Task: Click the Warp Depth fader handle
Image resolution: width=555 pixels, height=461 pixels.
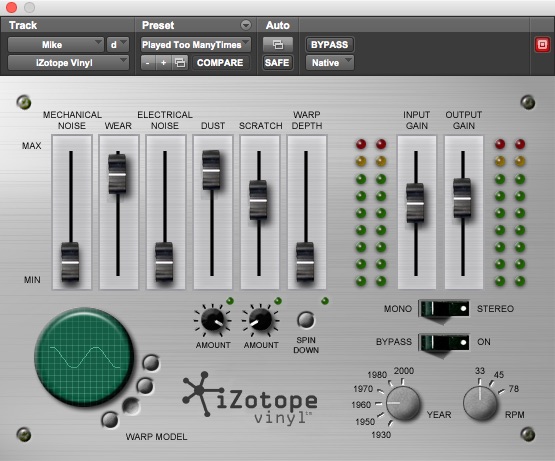Action: coord(305,262)
